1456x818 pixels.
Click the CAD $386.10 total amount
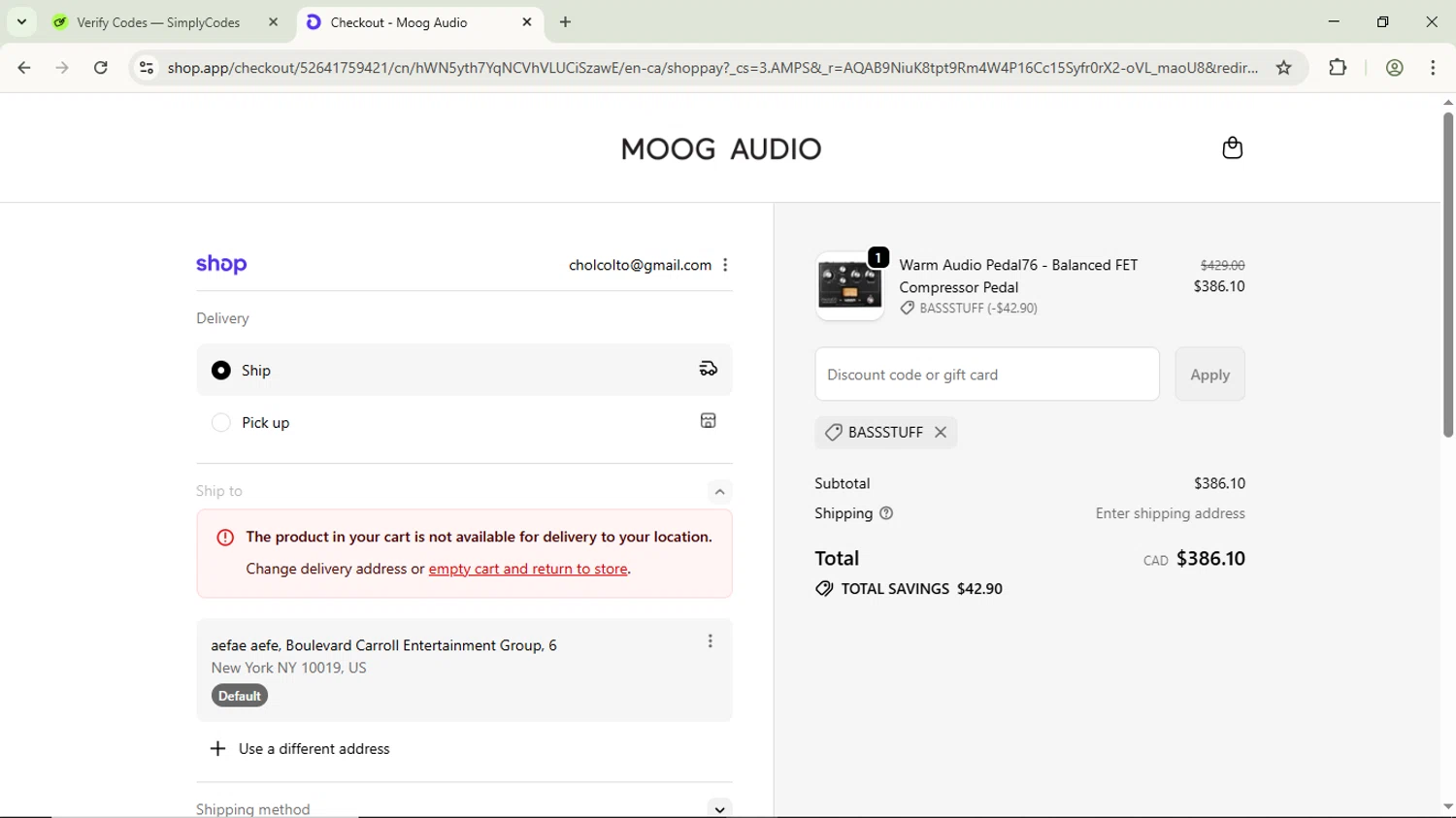[x=1194, y=559]
